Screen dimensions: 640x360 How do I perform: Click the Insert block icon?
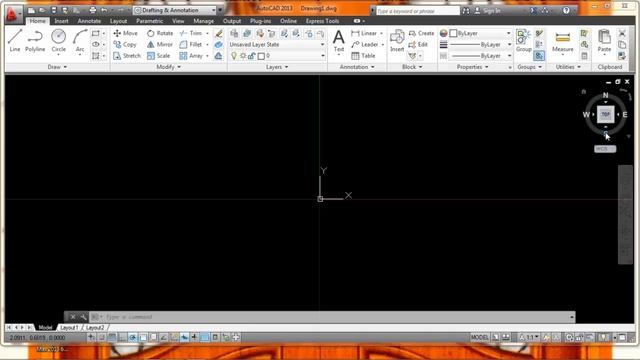coord(397,40)
